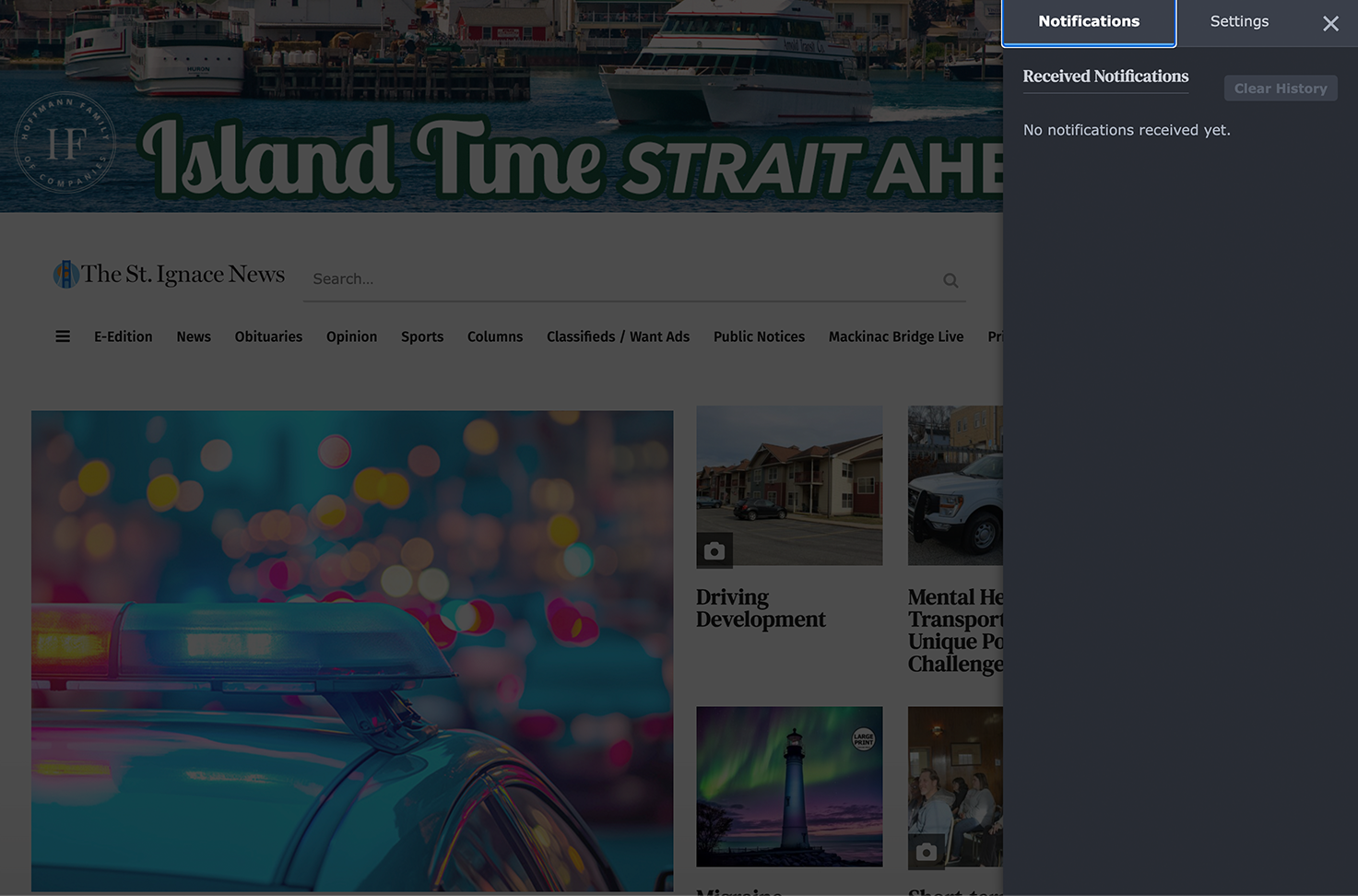Click the Hoffmann Family of Companies seal
This screenshot has width=1358, height=896.
click(65, 143)
